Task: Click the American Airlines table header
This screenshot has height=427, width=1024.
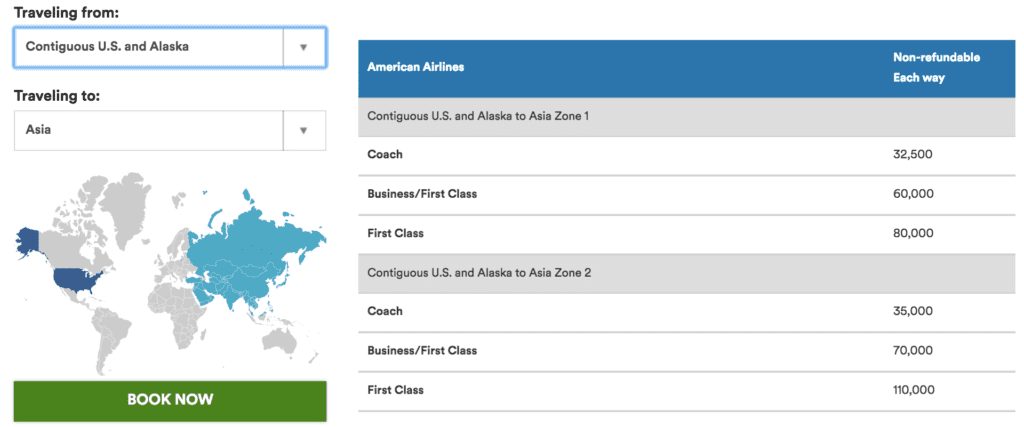Action: click(416, 68)
